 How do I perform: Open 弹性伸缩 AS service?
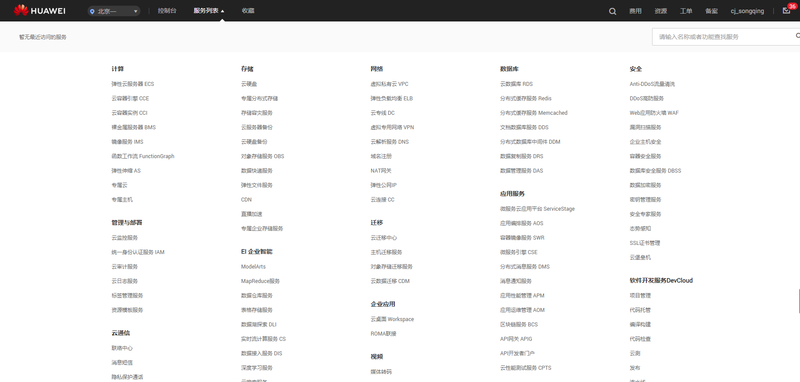tap(126, 170)
